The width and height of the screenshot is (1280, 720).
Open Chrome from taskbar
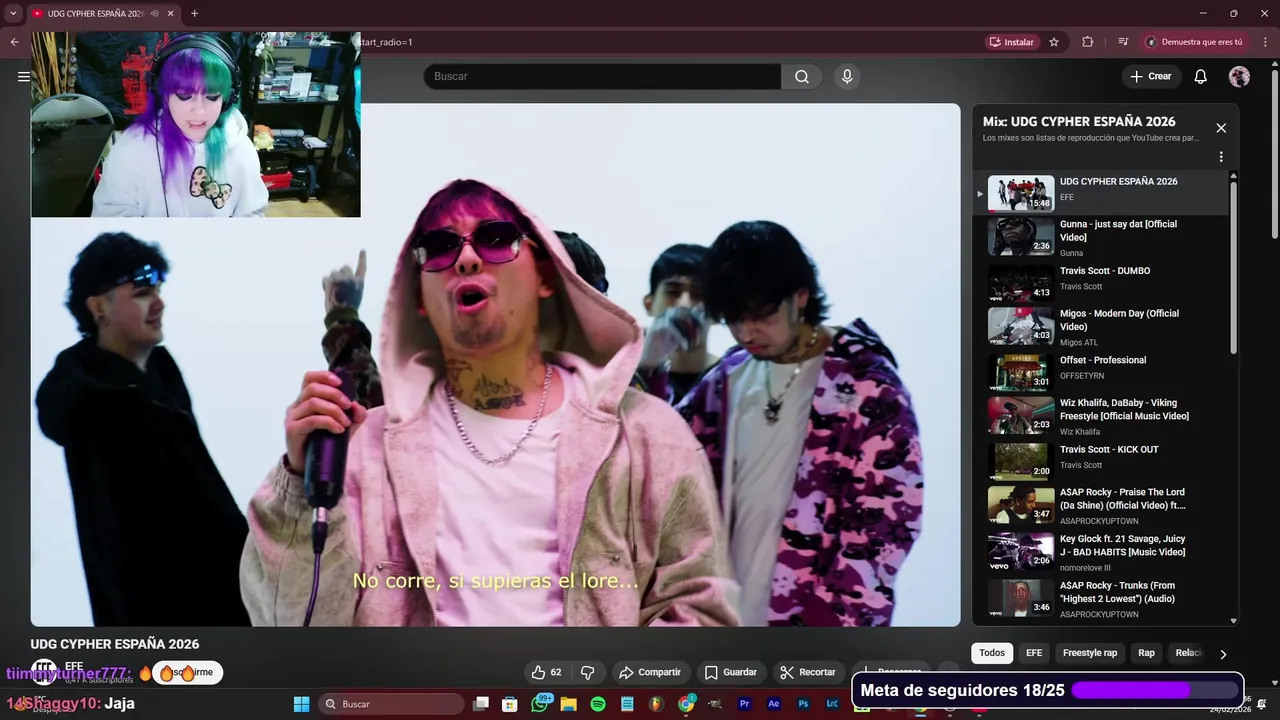tap(686, 704)
